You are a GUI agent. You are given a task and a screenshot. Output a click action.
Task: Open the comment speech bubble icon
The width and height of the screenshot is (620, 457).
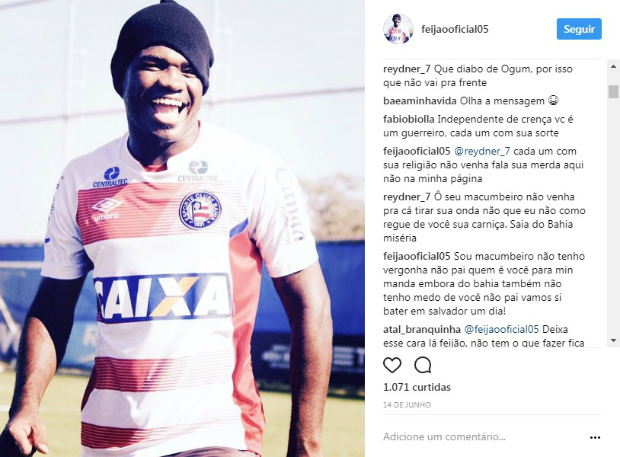[423, 365]
